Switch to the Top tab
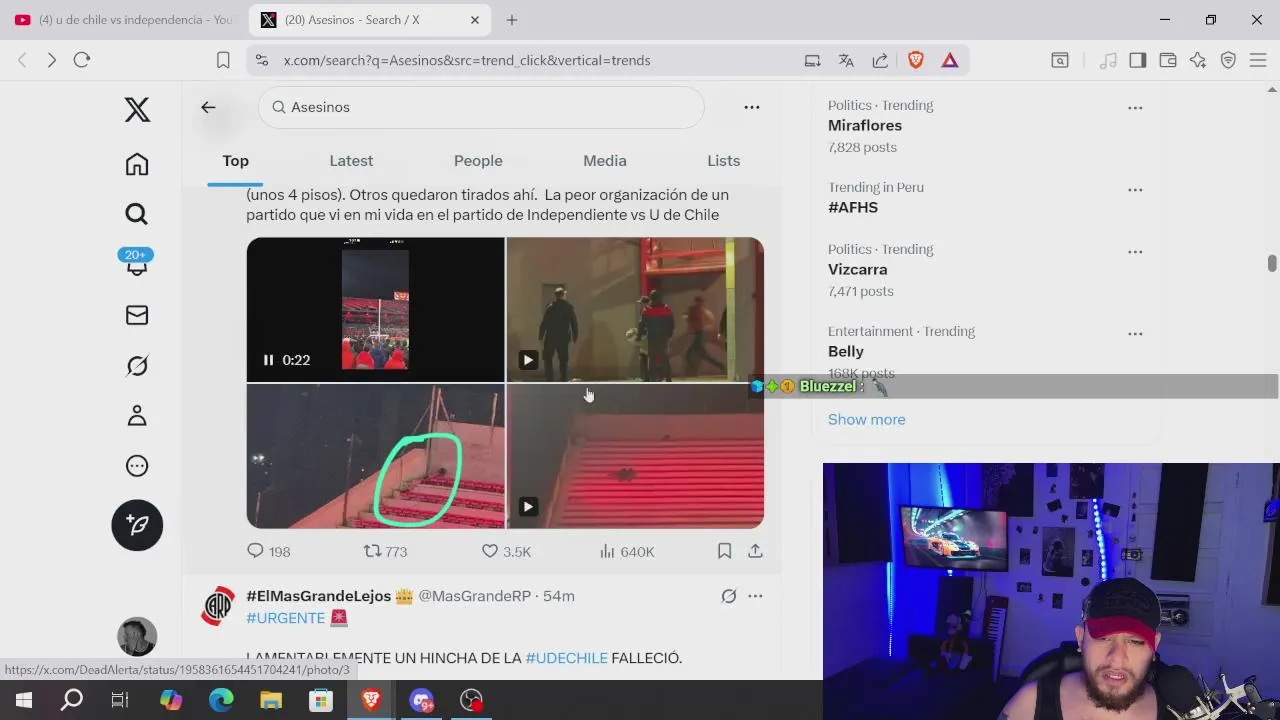 [235, 161]
